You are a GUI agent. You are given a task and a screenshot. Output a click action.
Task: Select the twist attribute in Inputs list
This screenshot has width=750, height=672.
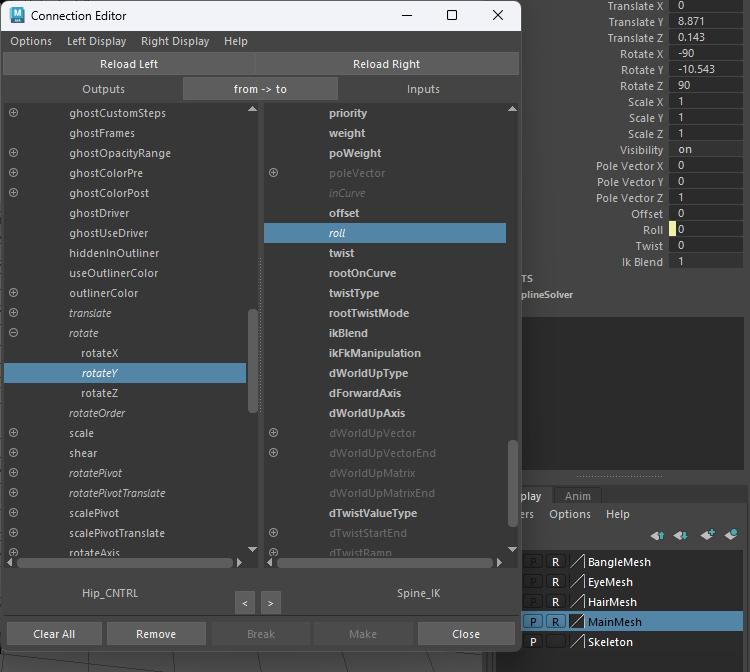click(341, 253)
